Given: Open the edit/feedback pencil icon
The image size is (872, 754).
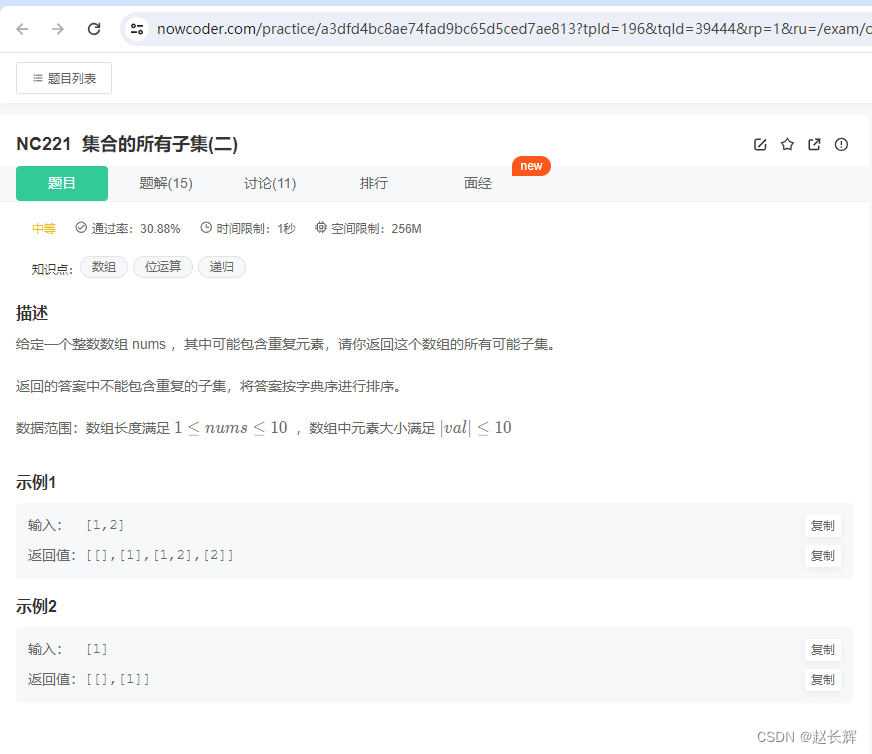Looking at the screenshot, I should pyautogui.click(x=760, y=144).
